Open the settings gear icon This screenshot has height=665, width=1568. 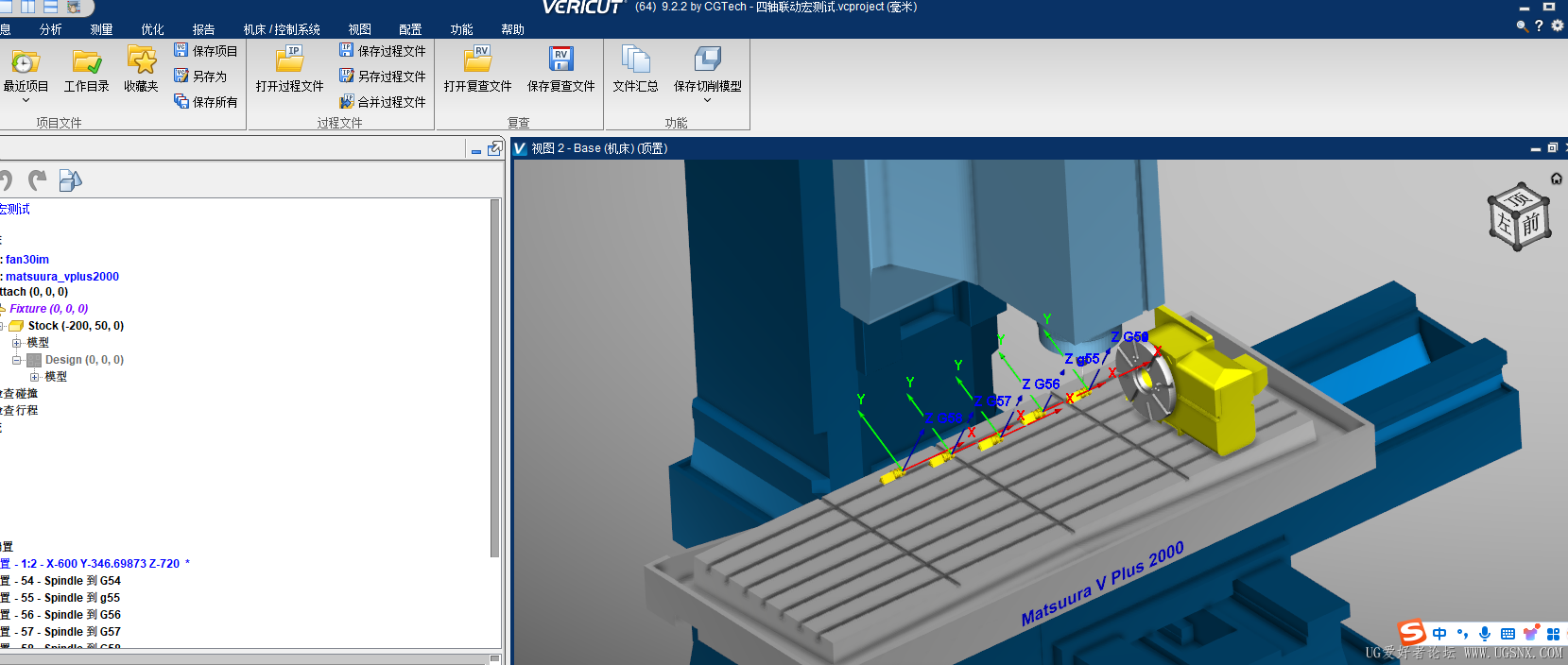point(1558,26)
